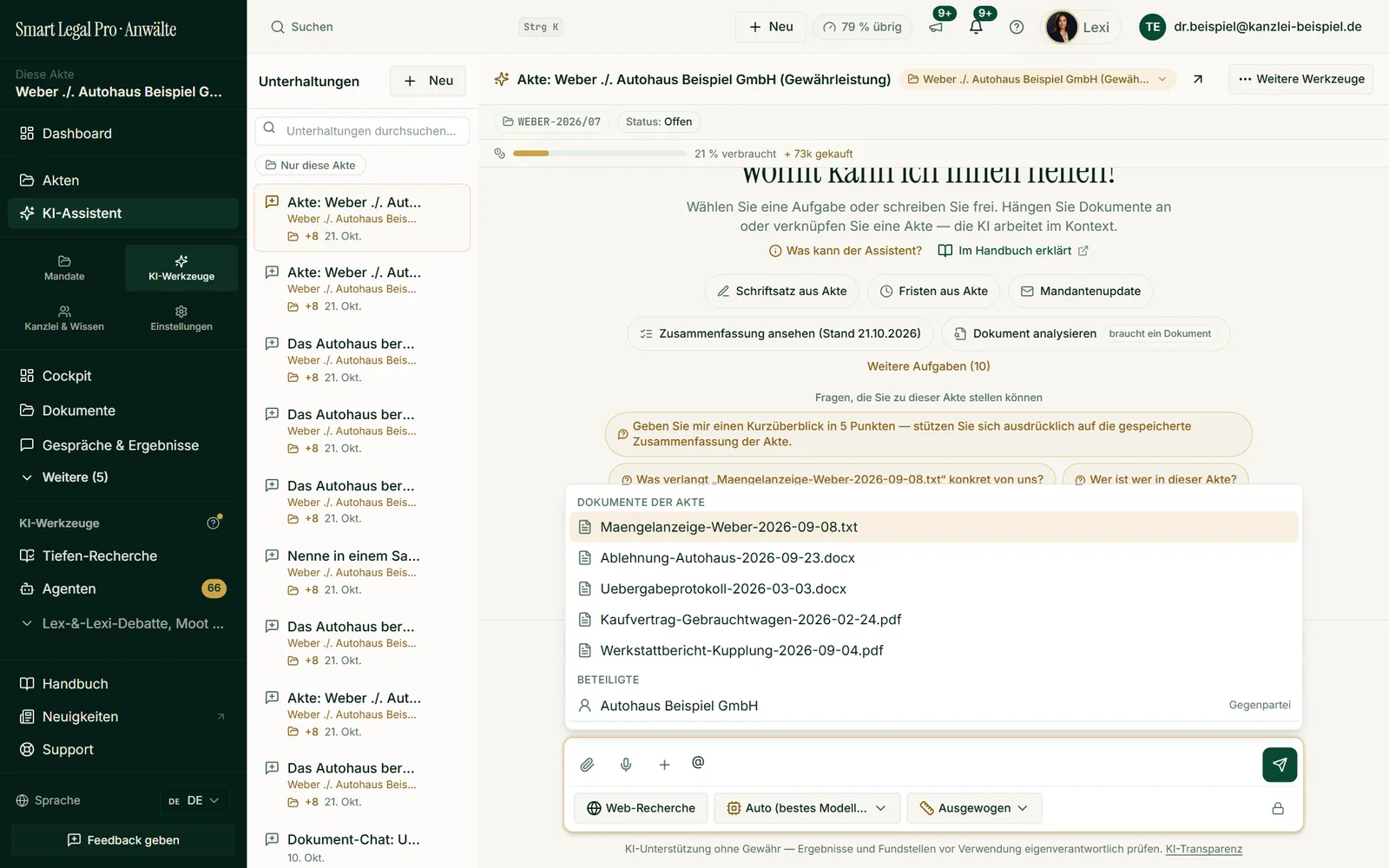Image resolution: width=1389 pixels, height=868 pixels.
Task: Click the paperclip attach icon
Action: coord(587,765)
